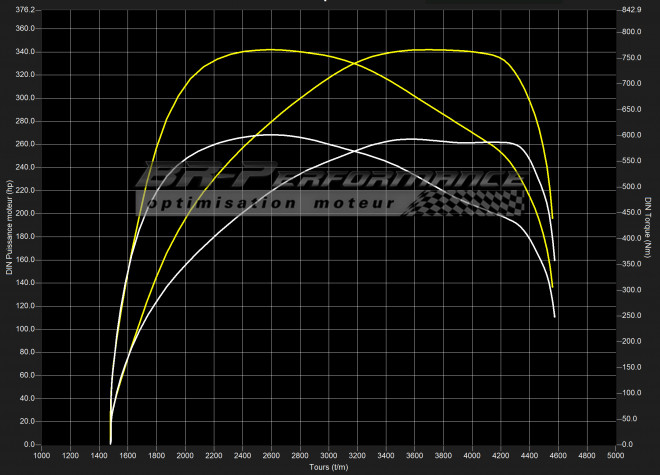Click the 1000 tick on the rpm axis

point(42,456)
